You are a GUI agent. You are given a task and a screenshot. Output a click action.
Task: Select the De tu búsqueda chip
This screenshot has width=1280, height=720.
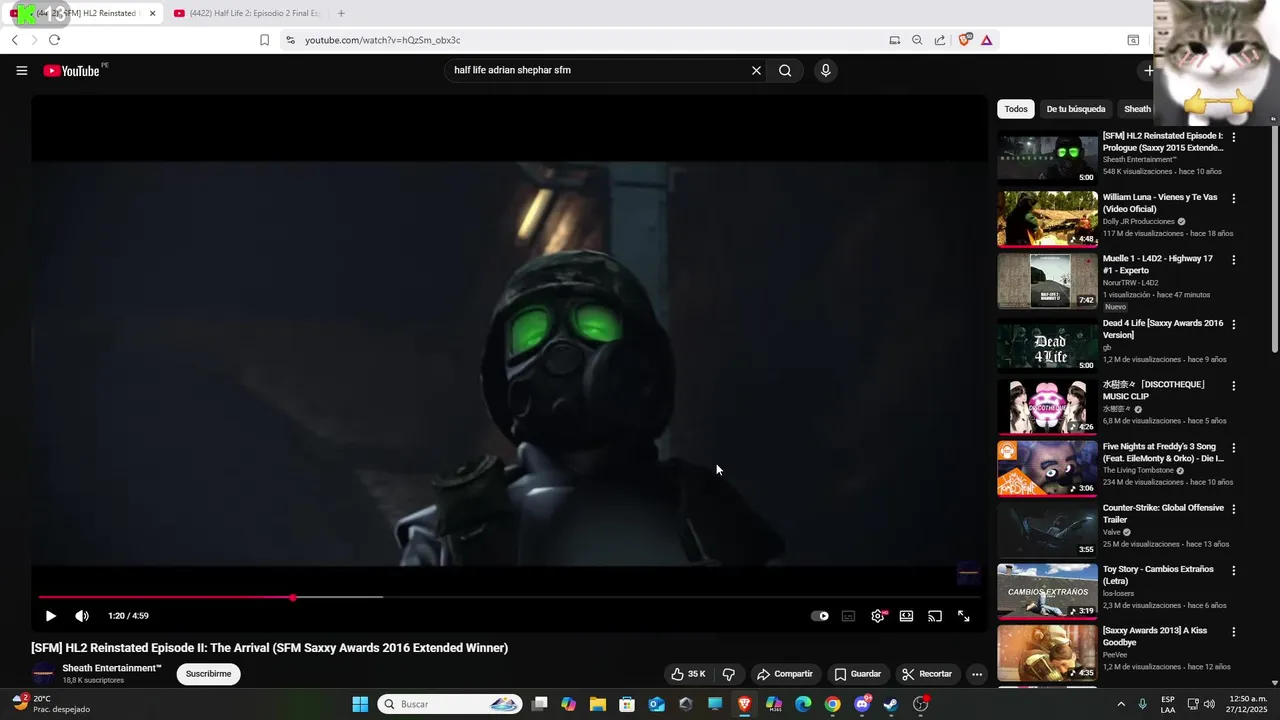point(1076,109)
